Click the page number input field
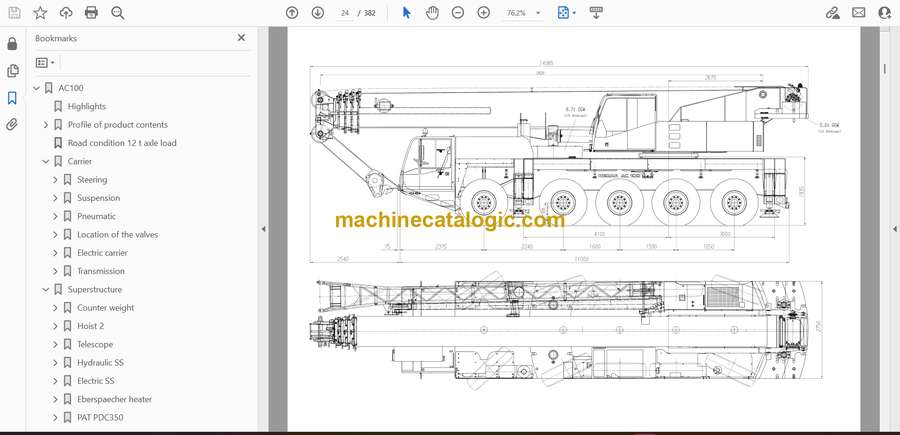Viewport: 900px width, 435px height. (345, 13)
